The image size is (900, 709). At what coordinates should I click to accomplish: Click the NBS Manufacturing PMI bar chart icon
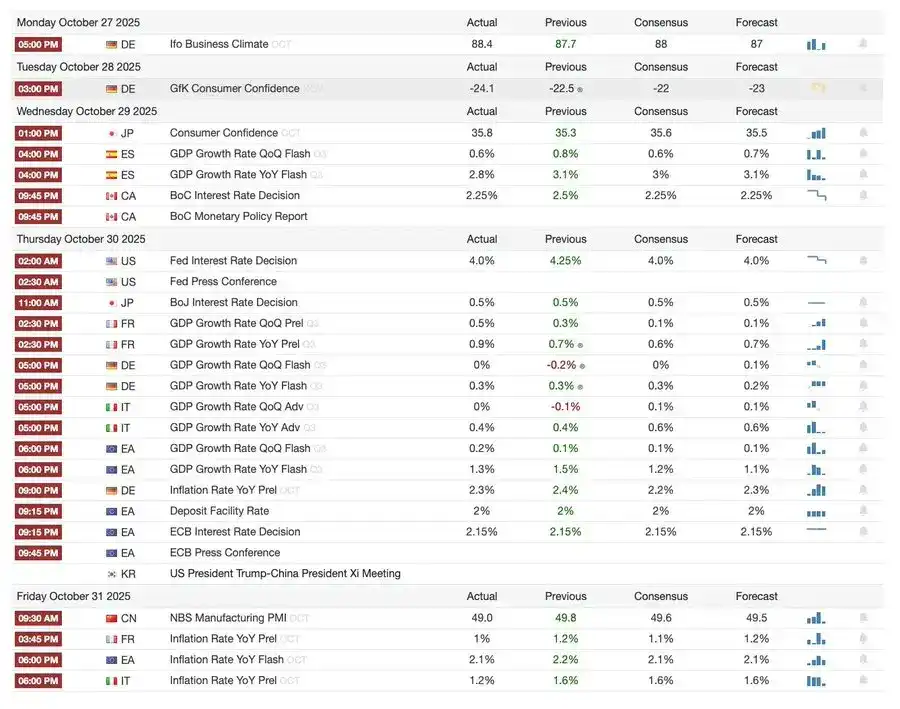tap(817, 618)
